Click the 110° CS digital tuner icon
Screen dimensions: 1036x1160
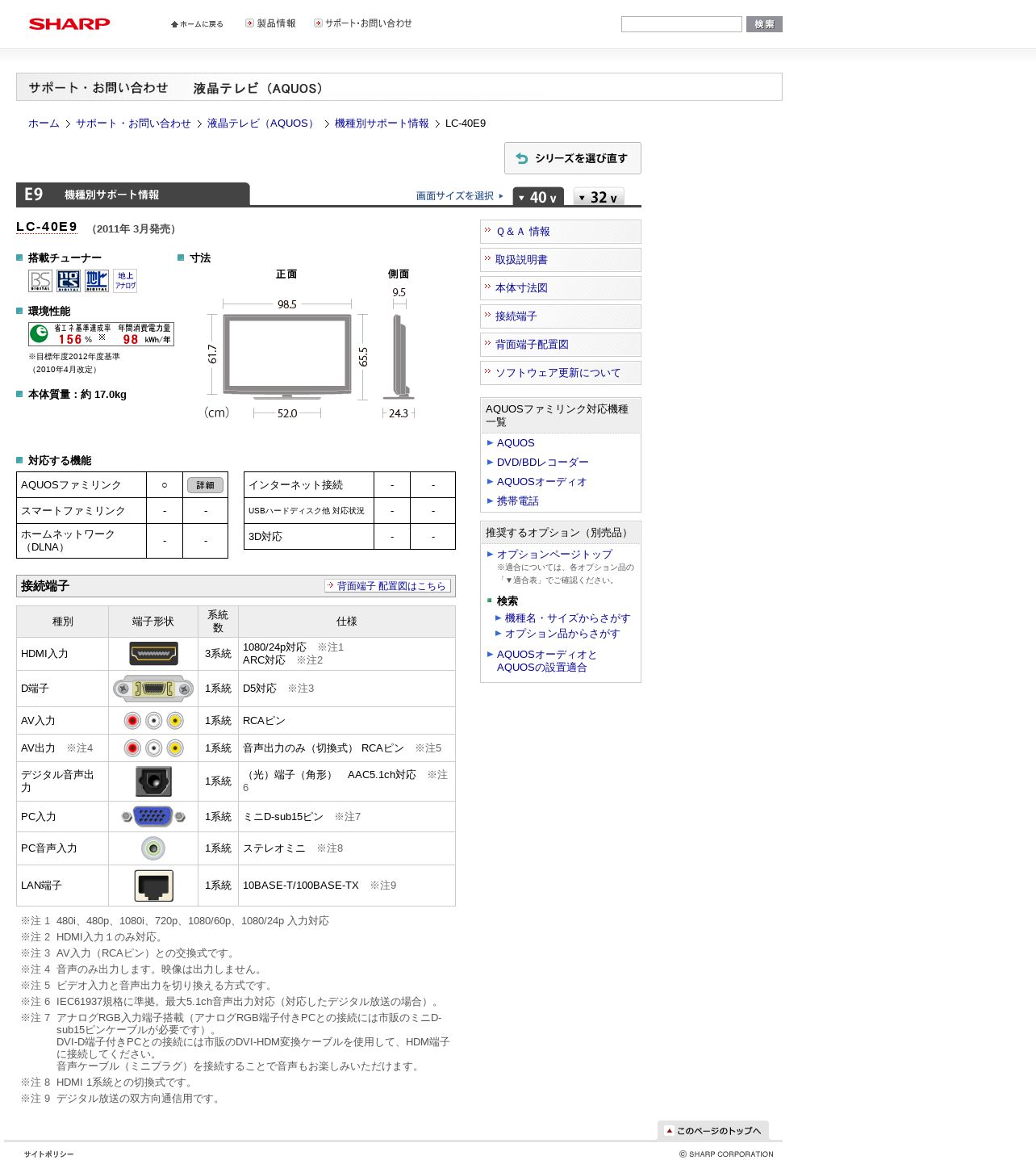[x=69, y=280]
